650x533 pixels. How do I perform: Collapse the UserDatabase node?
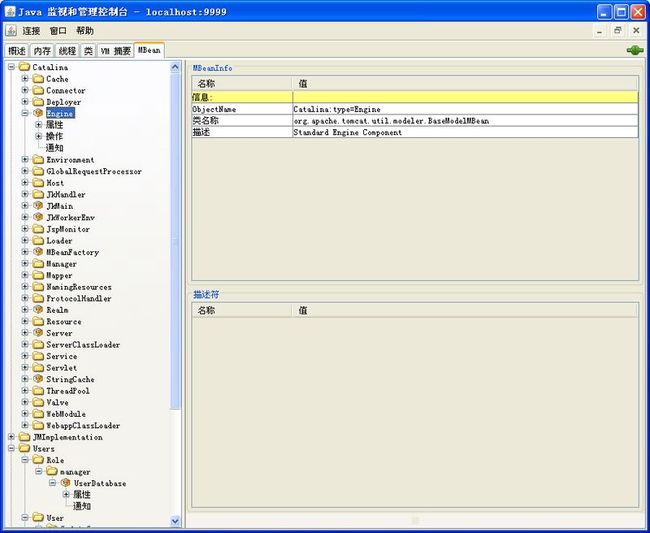click(52, 483)
